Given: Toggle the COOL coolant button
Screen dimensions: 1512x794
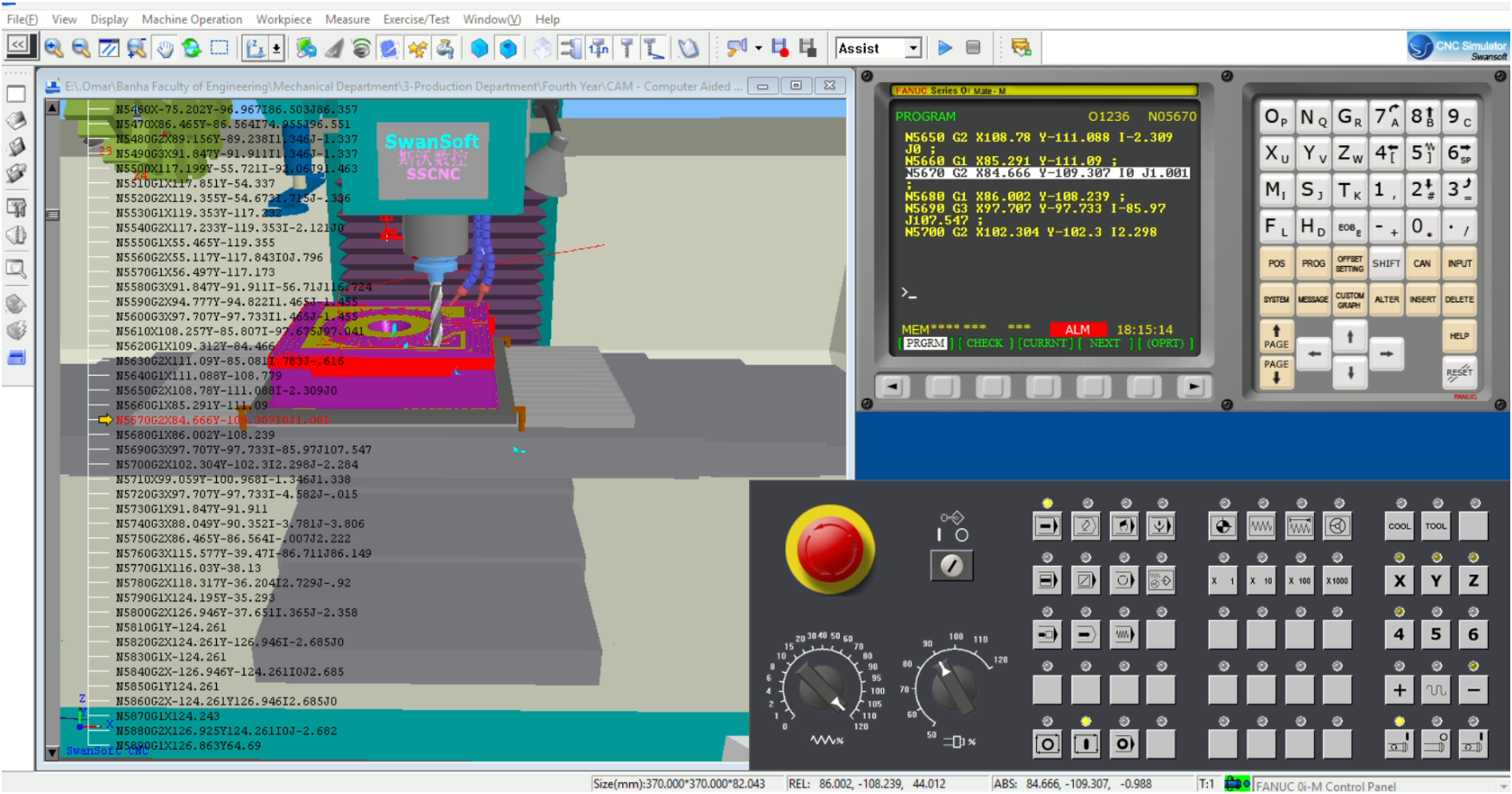Looking at the screenshot, I should point(1399,526).
